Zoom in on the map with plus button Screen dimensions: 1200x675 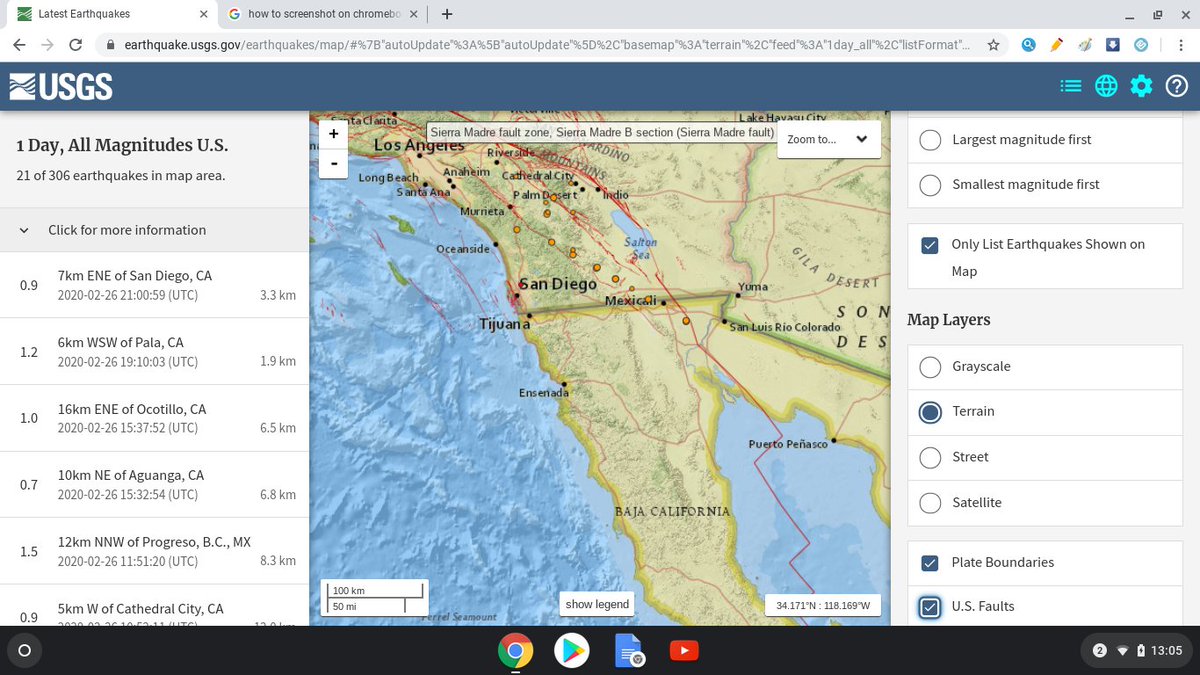(333, 134)
